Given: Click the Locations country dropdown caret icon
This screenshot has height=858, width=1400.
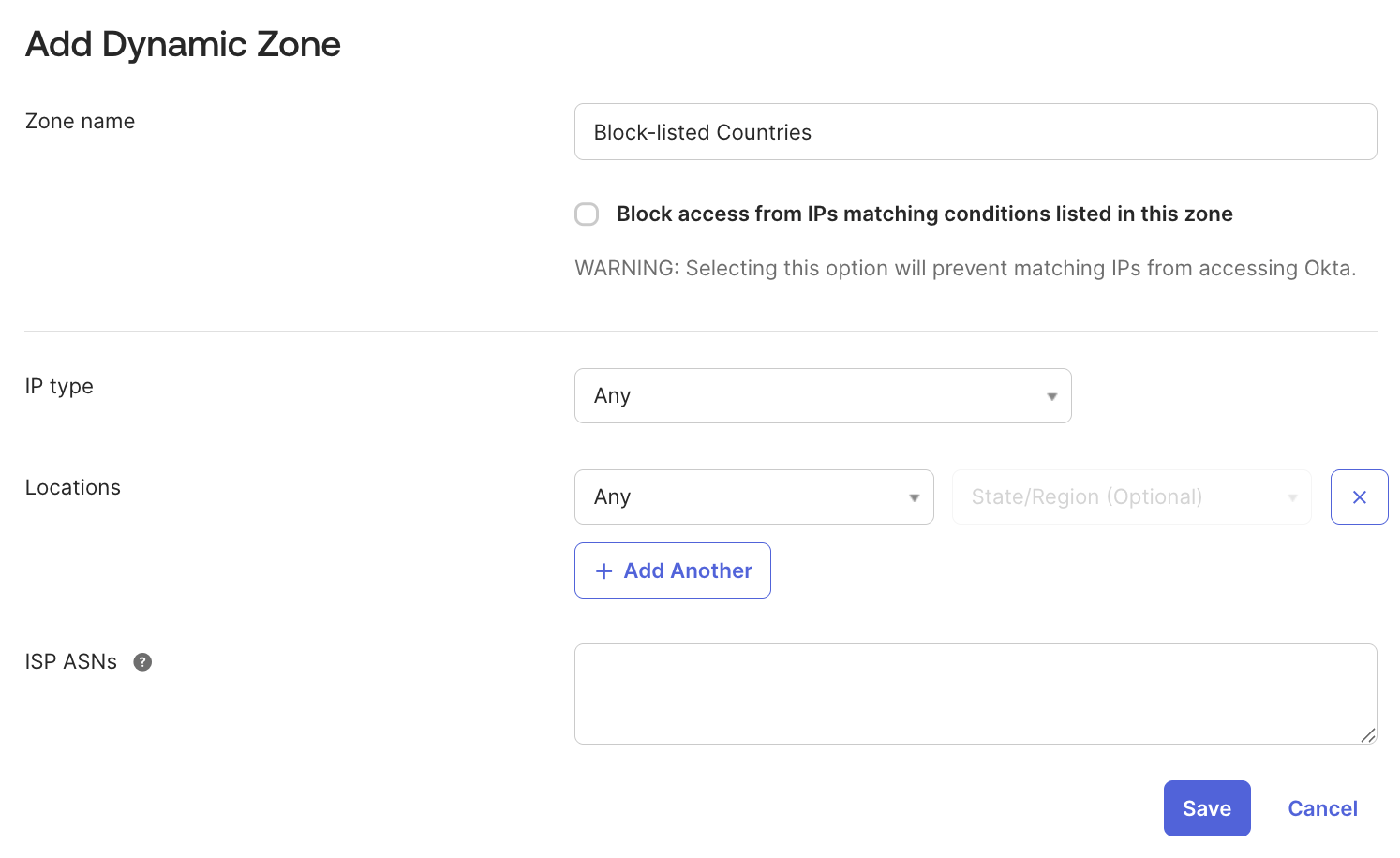Looking at the screenshot, I should [913, 497].
